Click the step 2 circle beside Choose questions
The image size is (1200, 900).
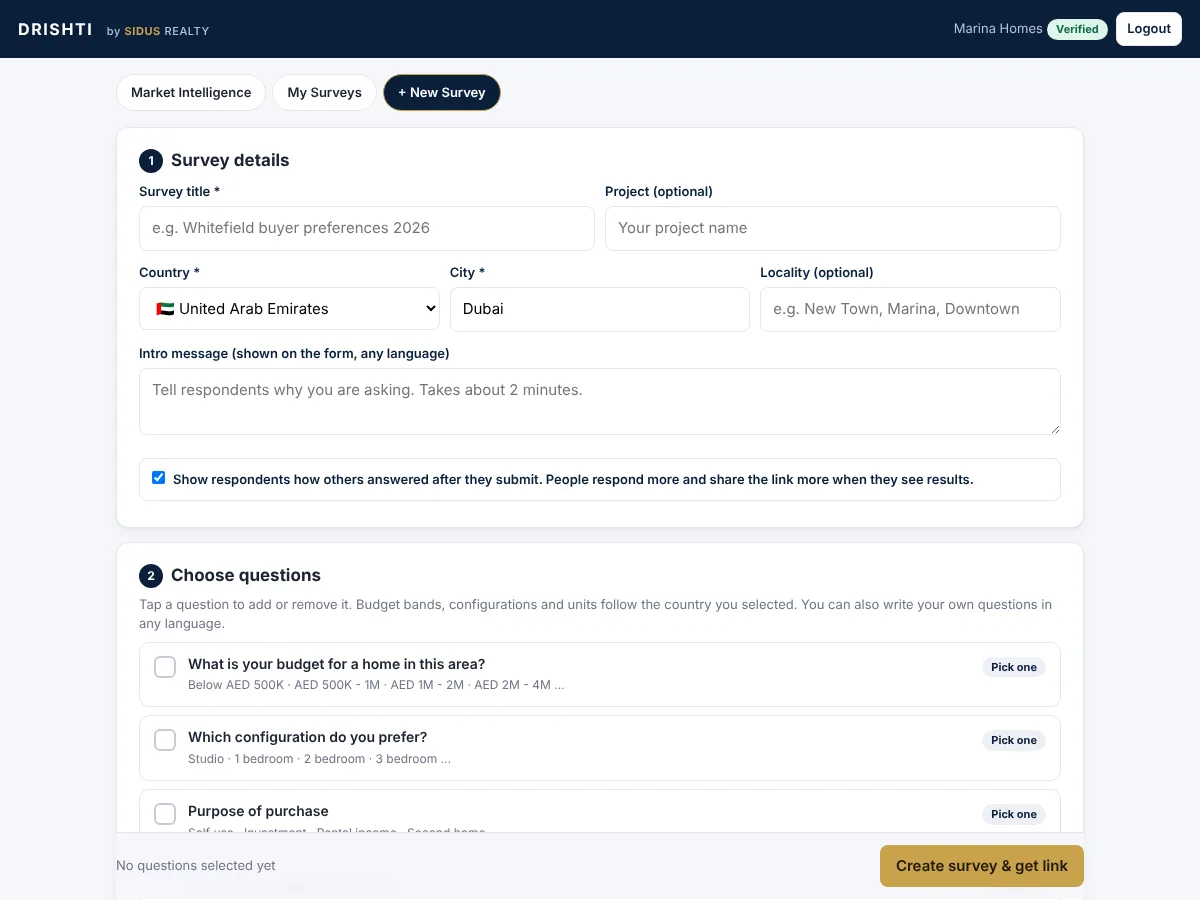tap(151, 576)
